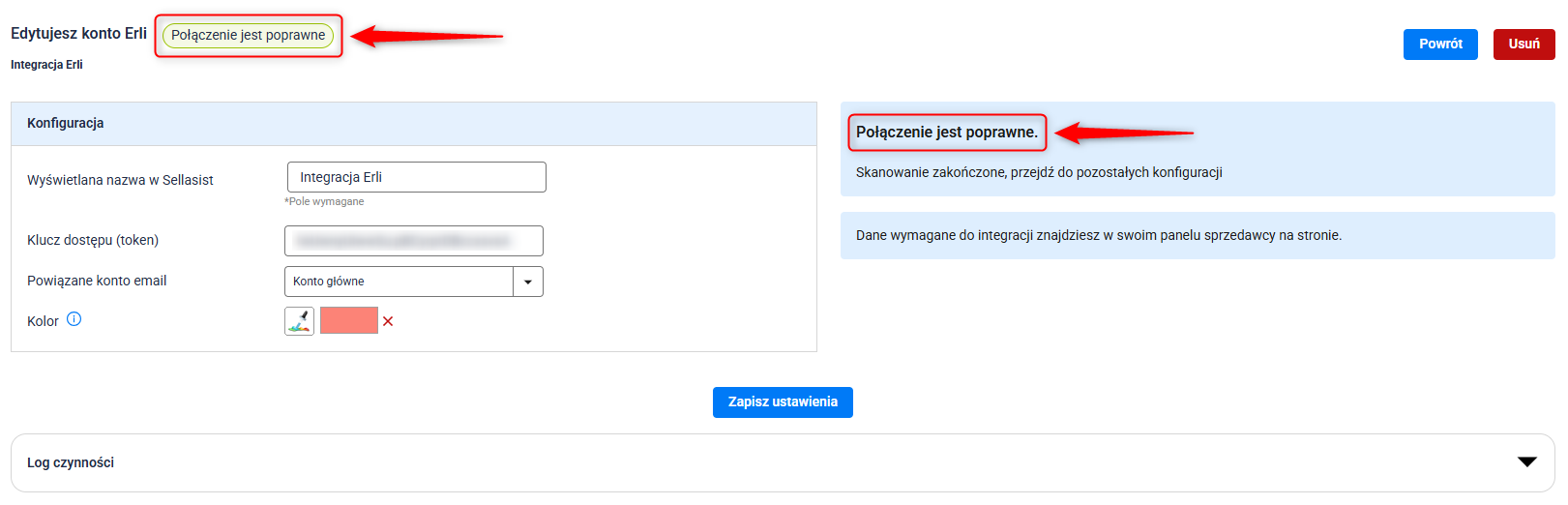Focus the Wyświetlana nazwa w Sellasist field
The height and width of the screenshot is (505, 1568).
tap(416, 177)
